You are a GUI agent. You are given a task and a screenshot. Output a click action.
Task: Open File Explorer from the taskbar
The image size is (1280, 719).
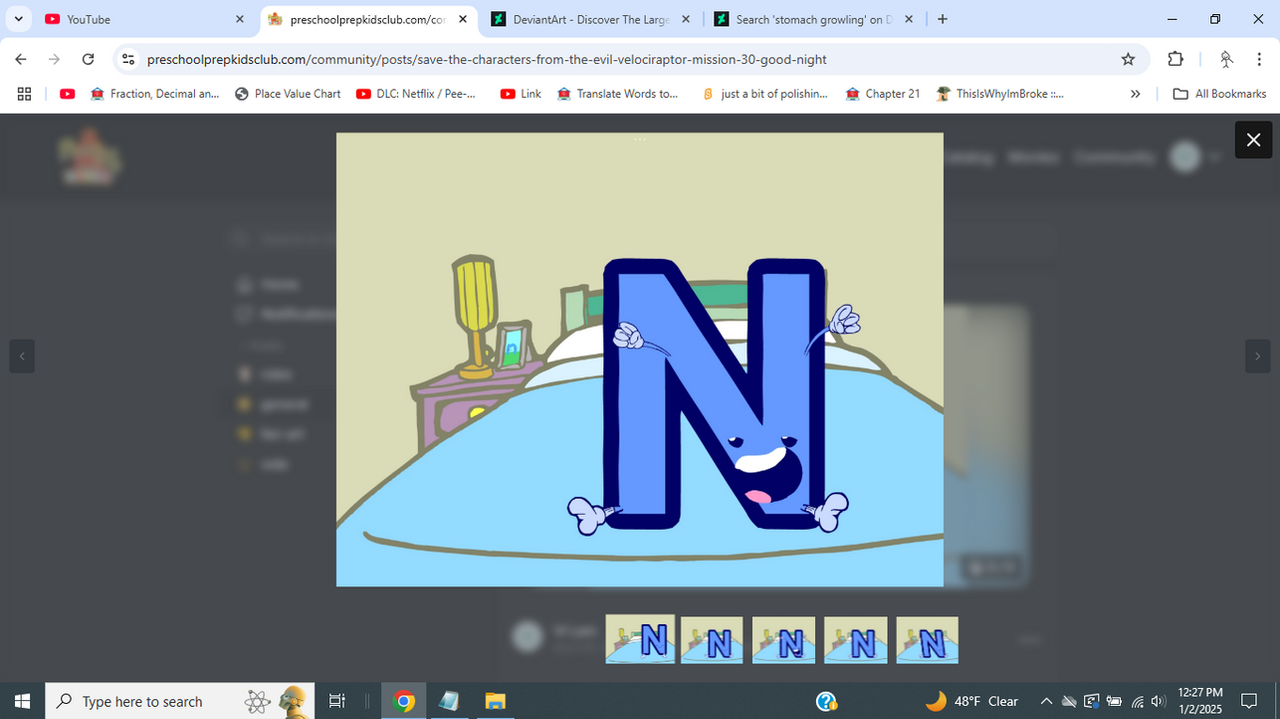click(496, 701)
